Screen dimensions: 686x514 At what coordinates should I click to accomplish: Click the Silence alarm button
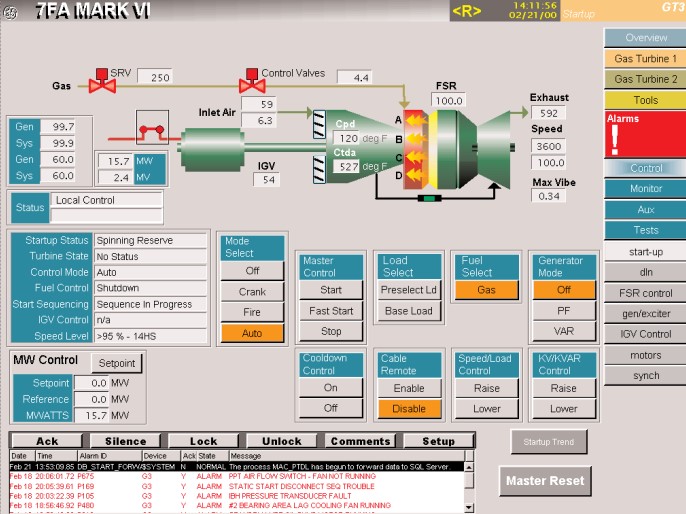pos(126,441)
